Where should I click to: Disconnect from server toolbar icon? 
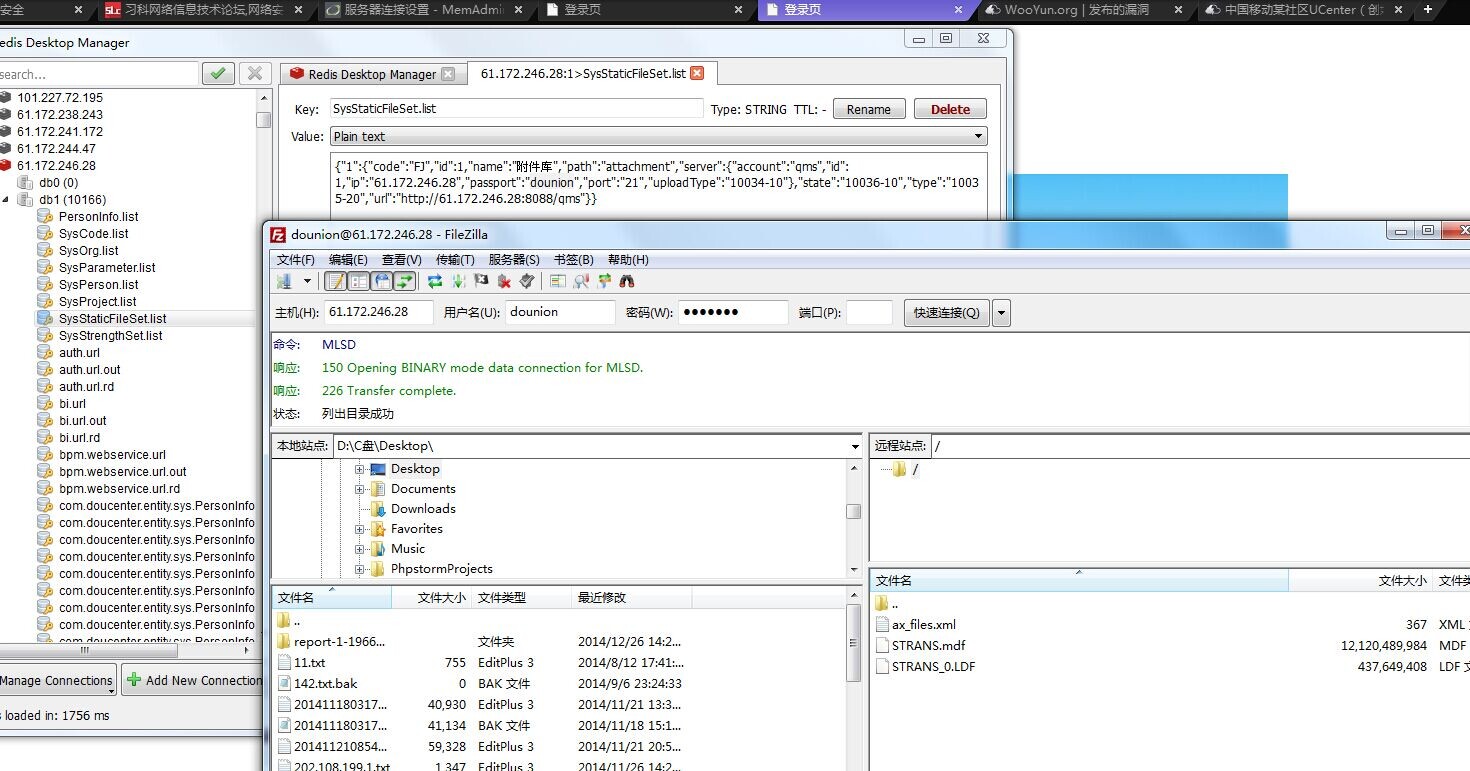coord(504,281)
